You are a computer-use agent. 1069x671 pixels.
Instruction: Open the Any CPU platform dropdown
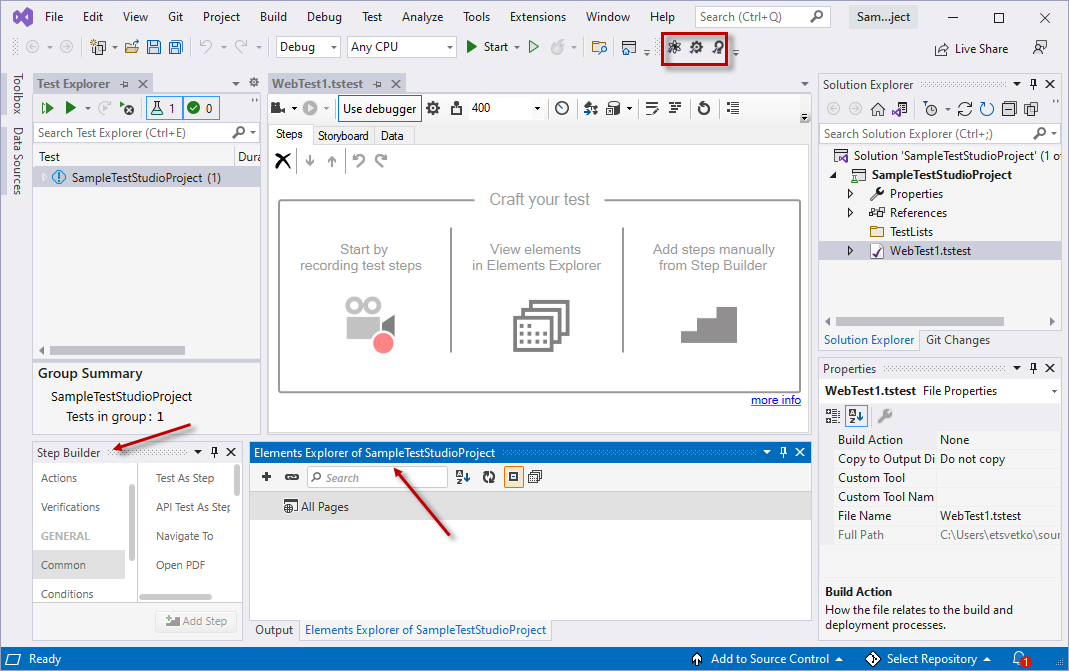point(402,47)
